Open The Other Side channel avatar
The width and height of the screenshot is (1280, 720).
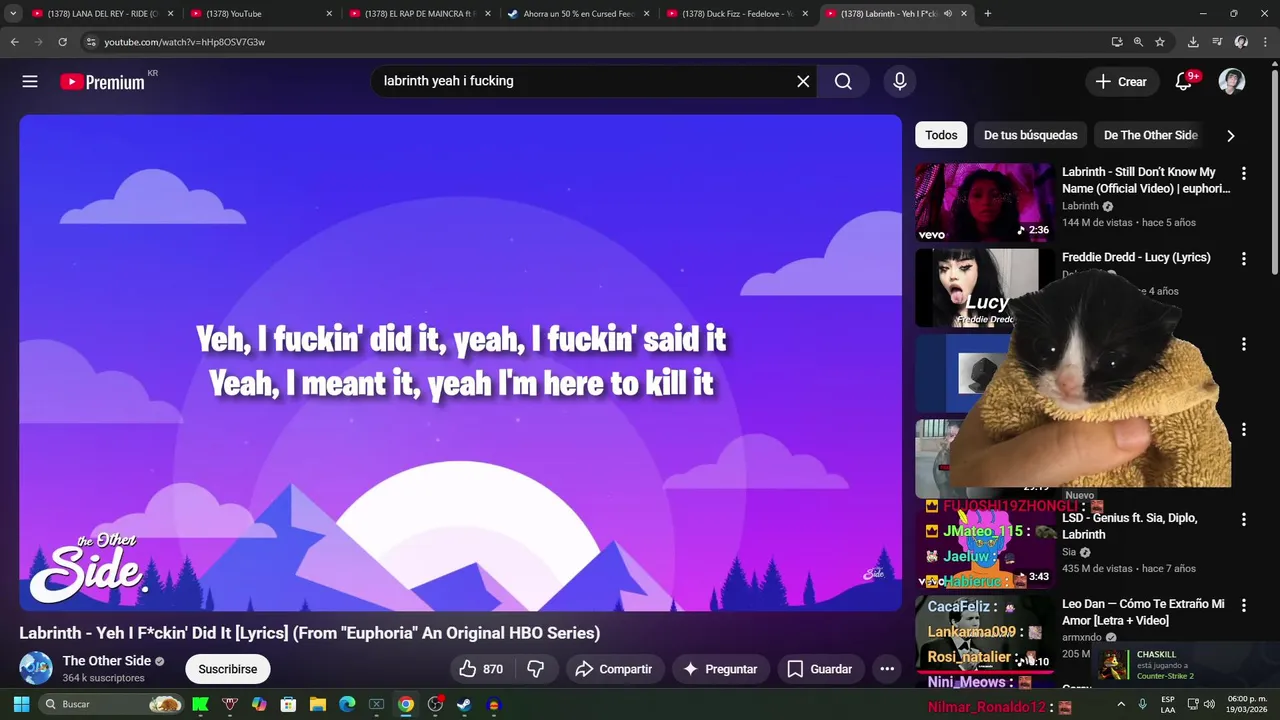[x=36, y=668]
